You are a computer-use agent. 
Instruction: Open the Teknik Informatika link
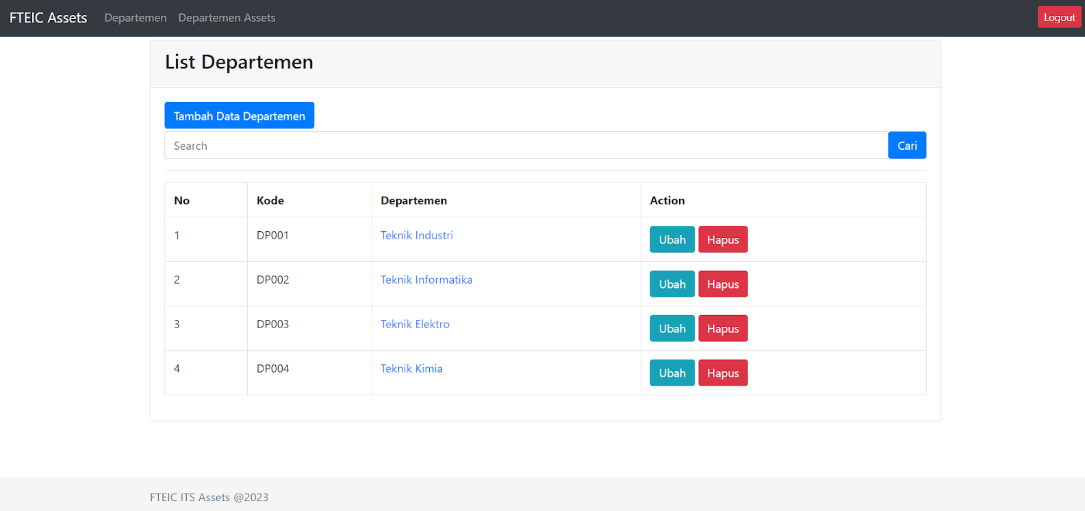(426, 280)
